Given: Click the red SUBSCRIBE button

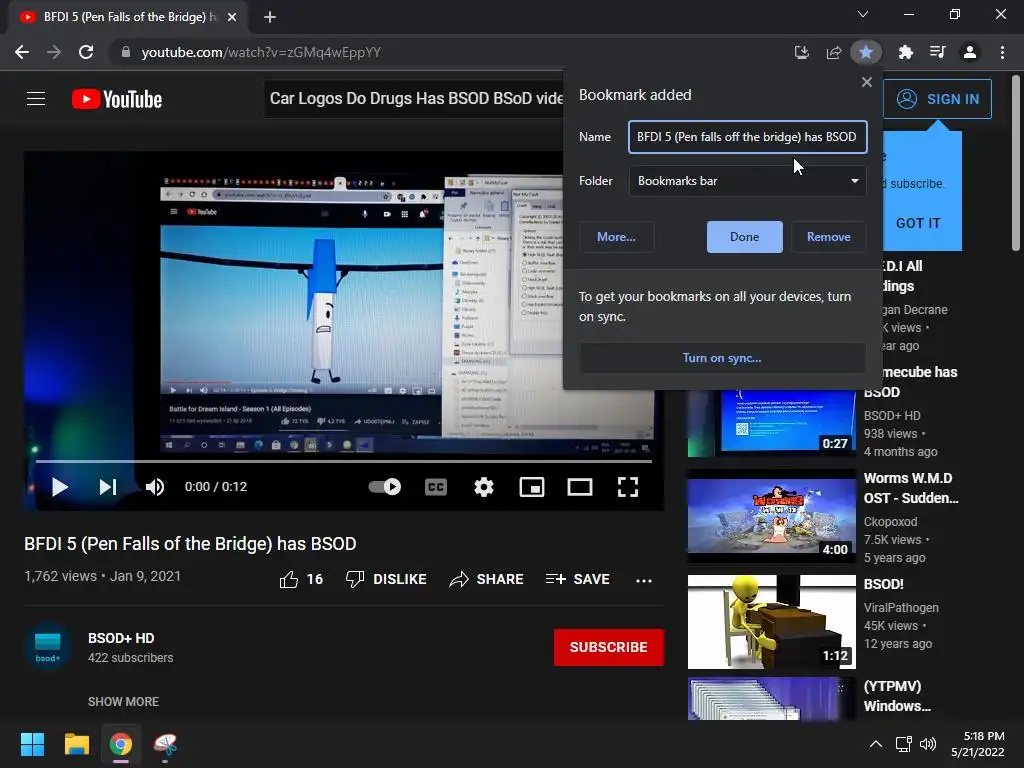Looking at the screenshot, I should [x=609, y=647].
